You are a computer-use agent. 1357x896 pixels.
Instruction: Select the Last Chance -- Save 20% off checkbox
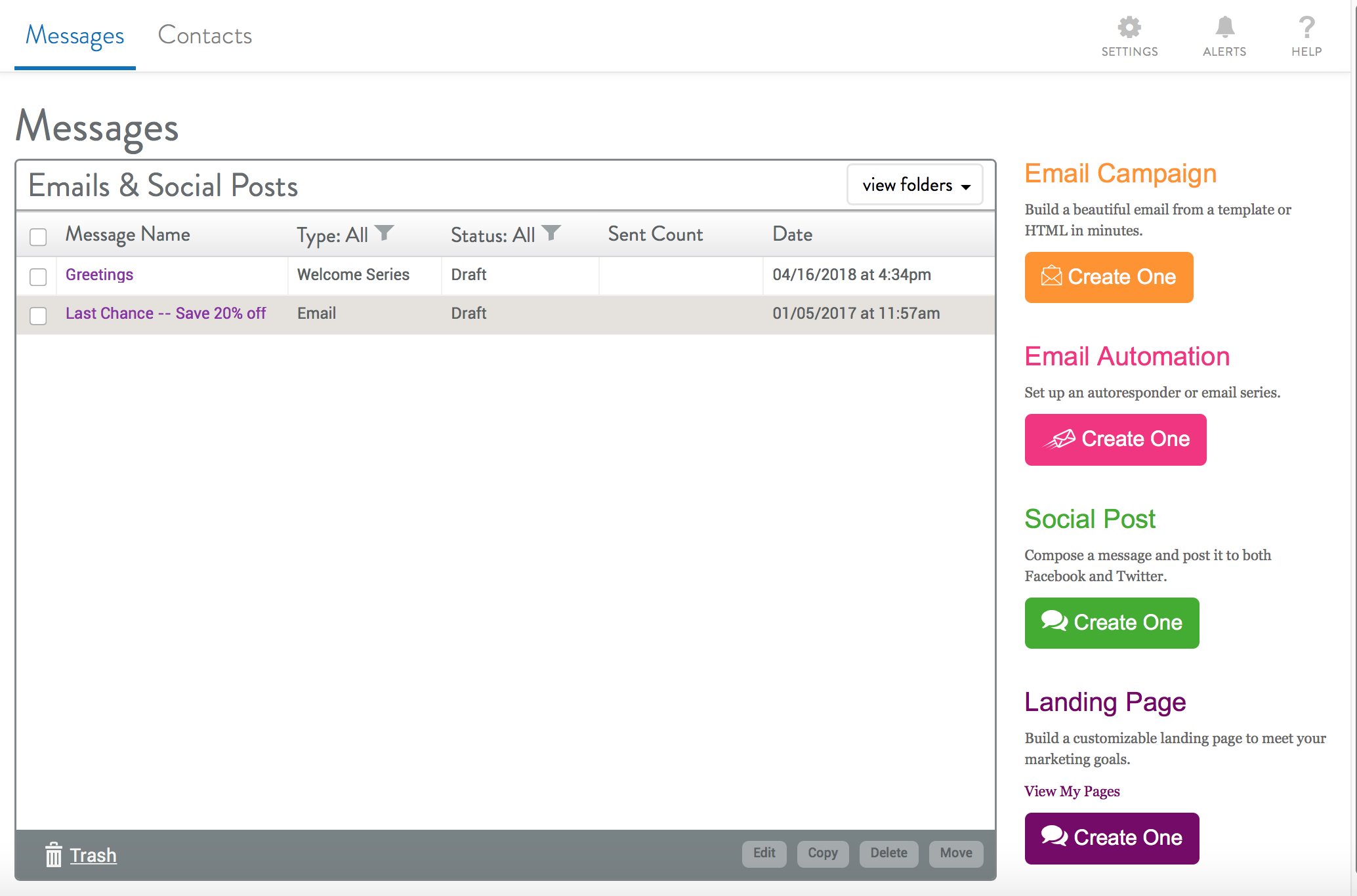37,315
